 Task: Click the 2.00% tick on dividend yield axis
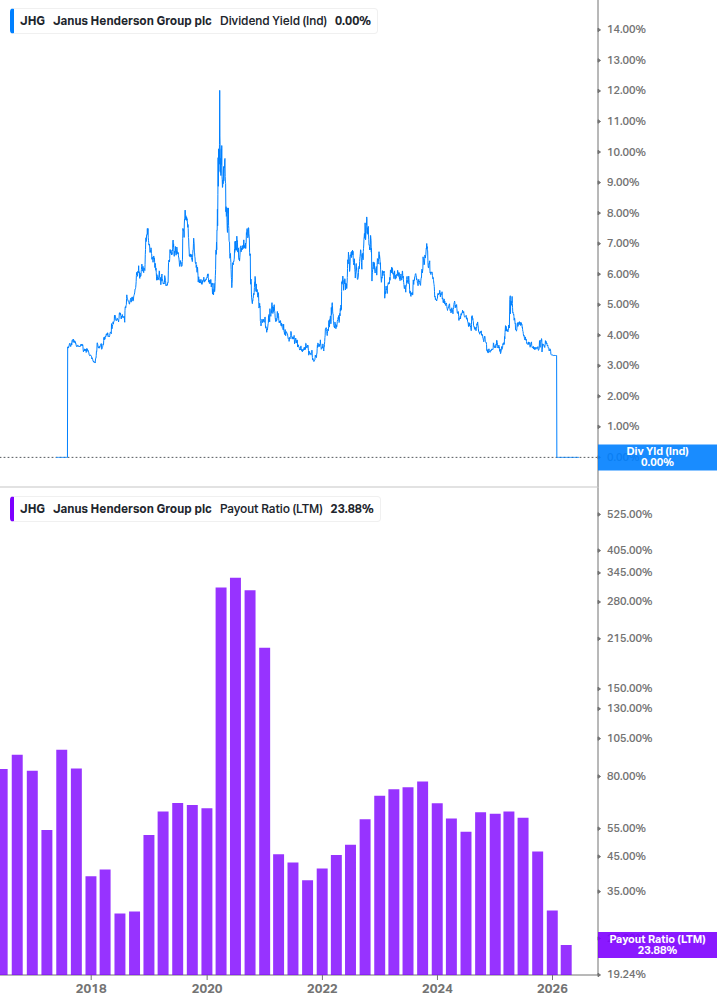[623, 396]
